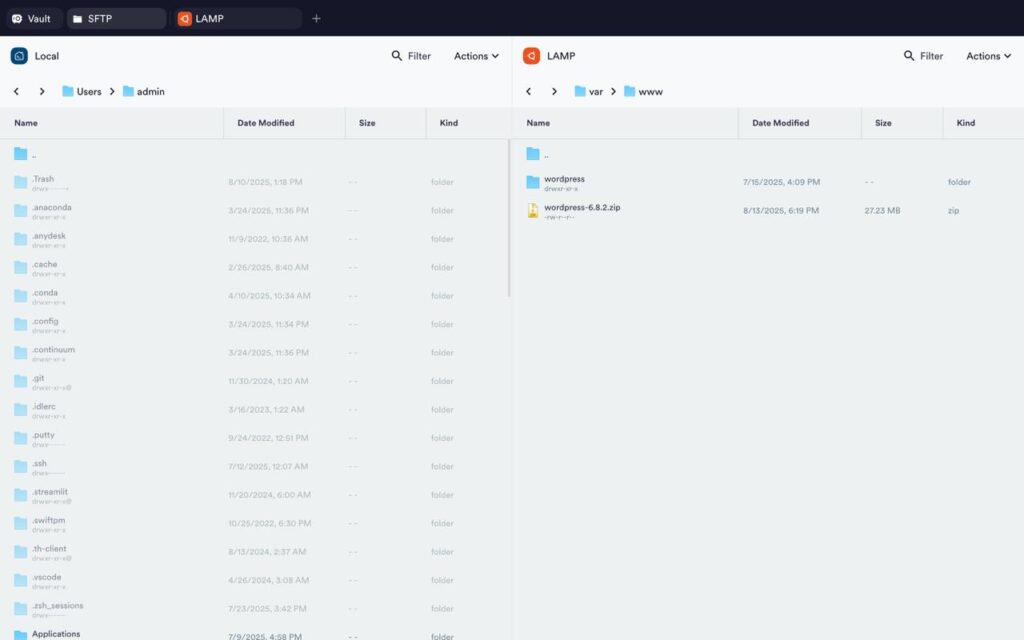Select the .vscode folder icon
The image size is (1024, 640).
21,580
